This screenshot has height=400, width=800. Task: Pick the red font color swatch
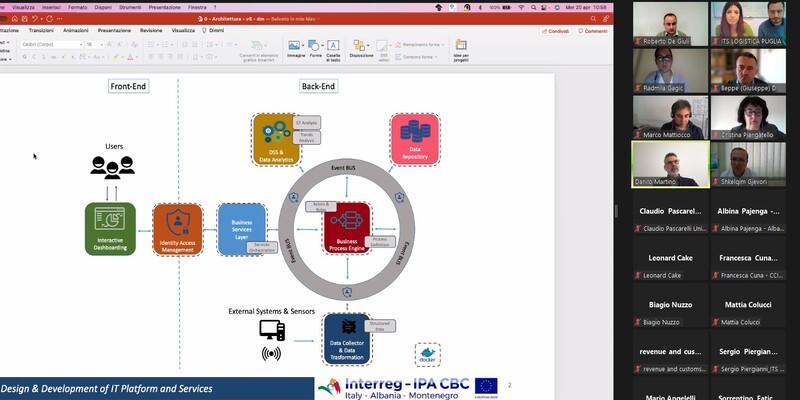pyautogui.click(x=130, y=57)
